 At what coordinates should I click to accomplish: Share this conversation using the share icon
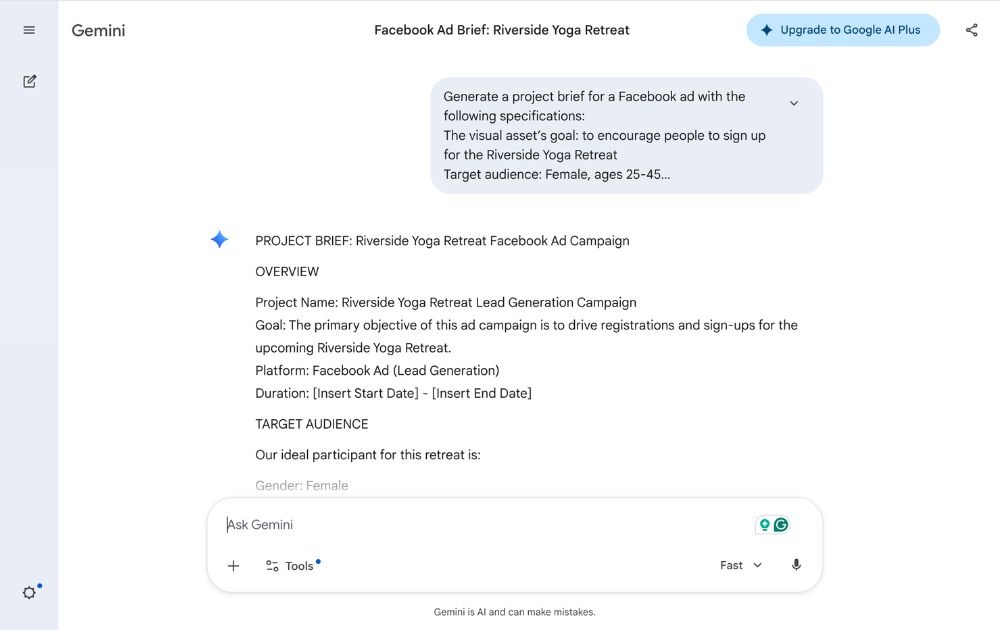point(971,30)
